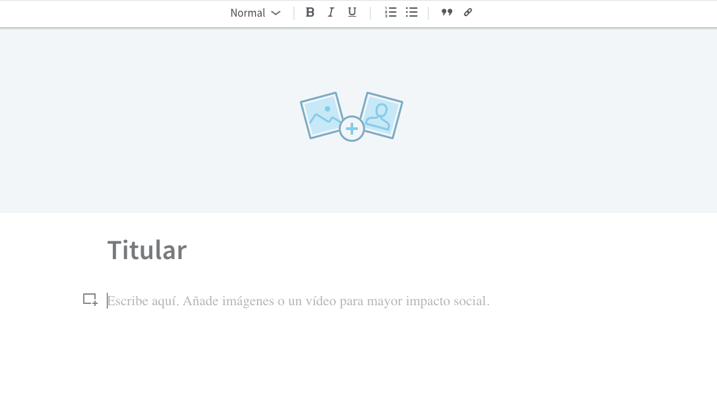Focus the 'Escribe aquí' body text field
The height and width of the screenshot is (397, 717).
coord(298,301)
